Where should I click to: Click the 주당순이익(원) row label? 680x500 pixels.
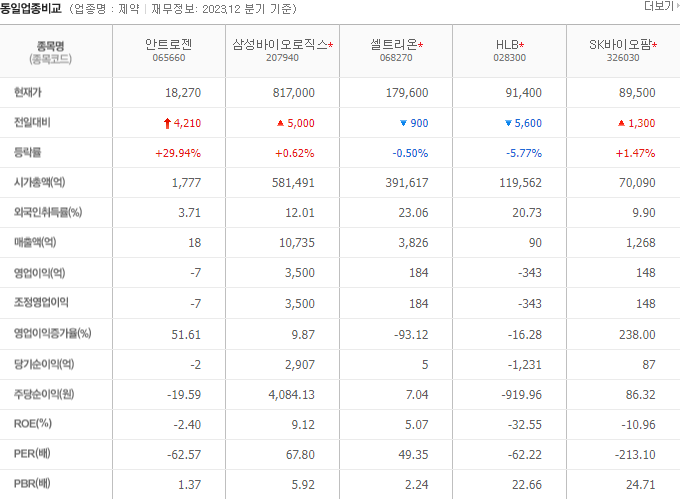tap(44, 394)
